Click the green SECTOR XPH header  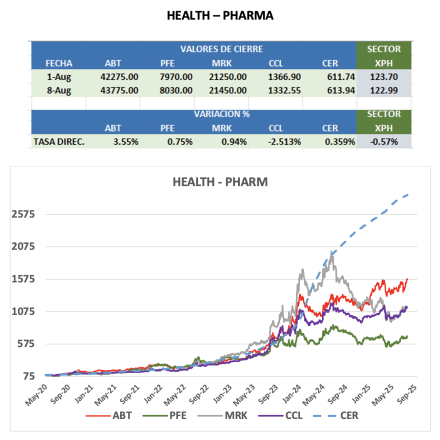pos(384,56)
